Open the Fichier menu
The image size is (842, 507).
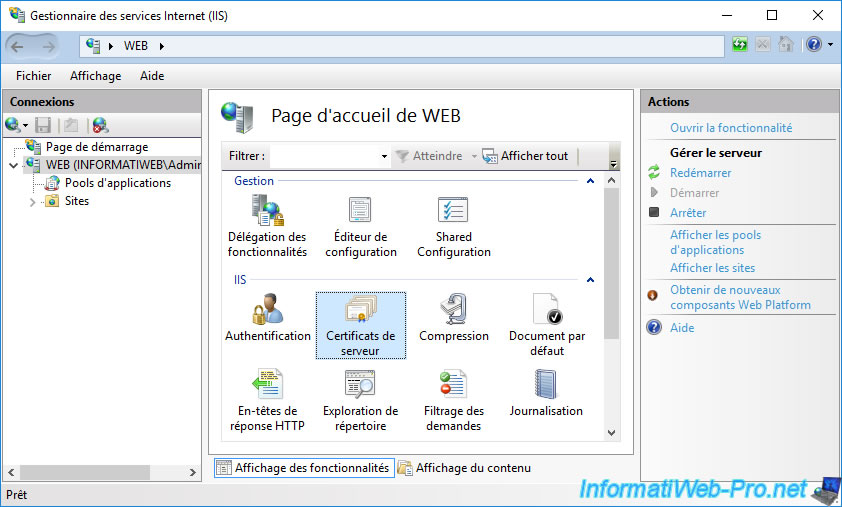point(33,76)
